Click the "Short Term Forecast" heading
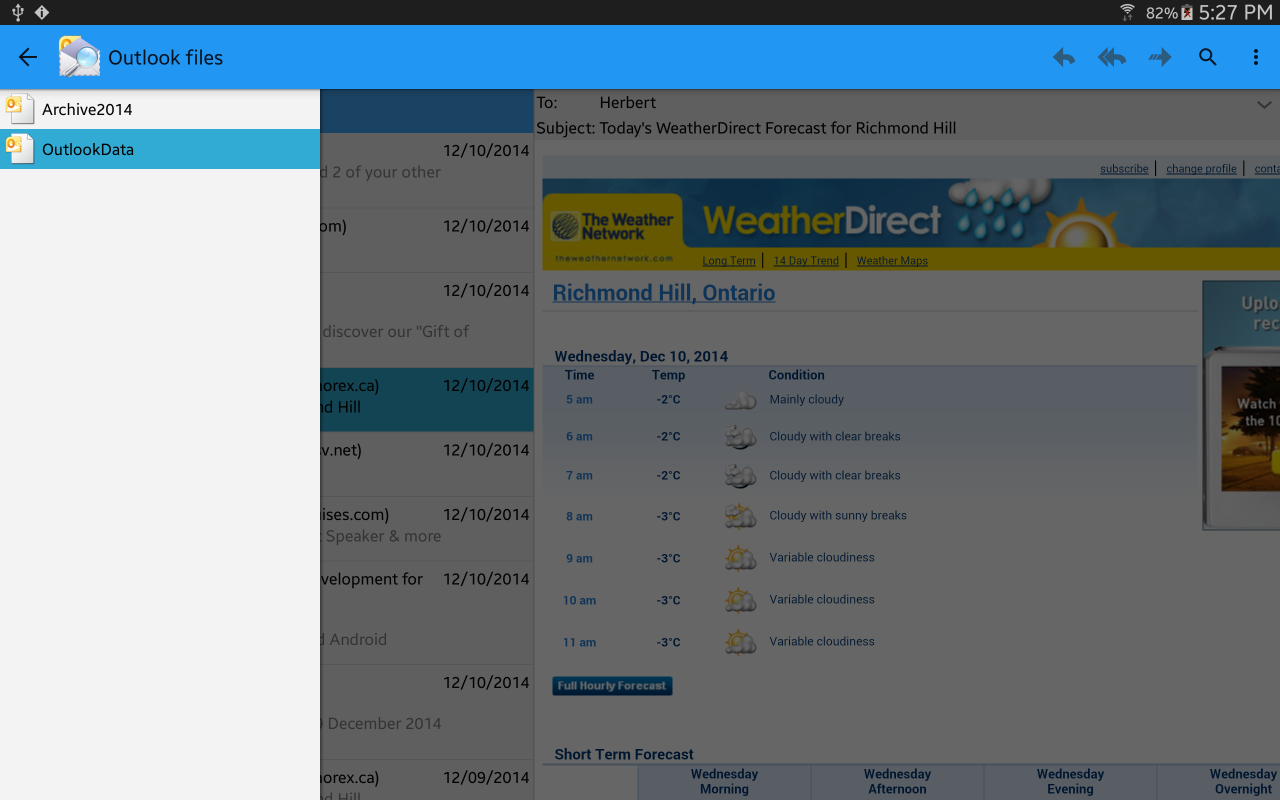 click(x=624, y=754)
